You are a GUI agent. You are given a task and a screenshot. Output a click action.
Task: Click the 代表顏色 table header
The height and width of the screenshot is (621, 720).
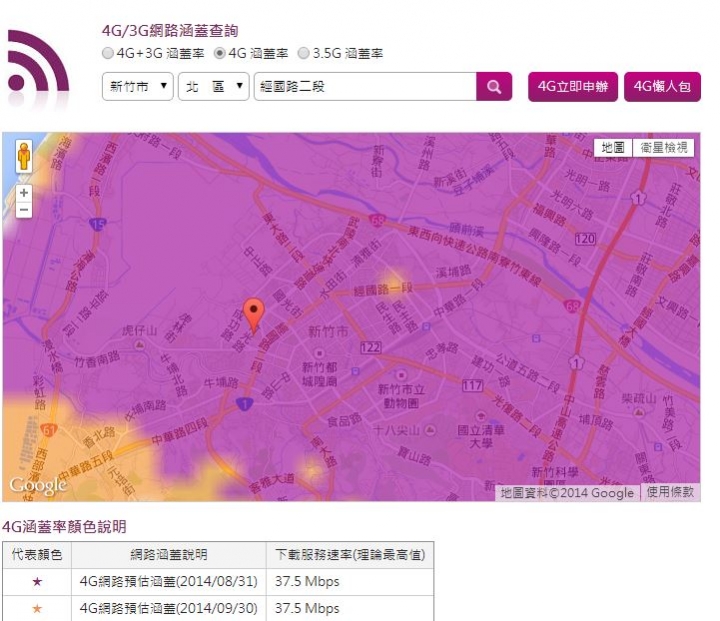point(37,554)
